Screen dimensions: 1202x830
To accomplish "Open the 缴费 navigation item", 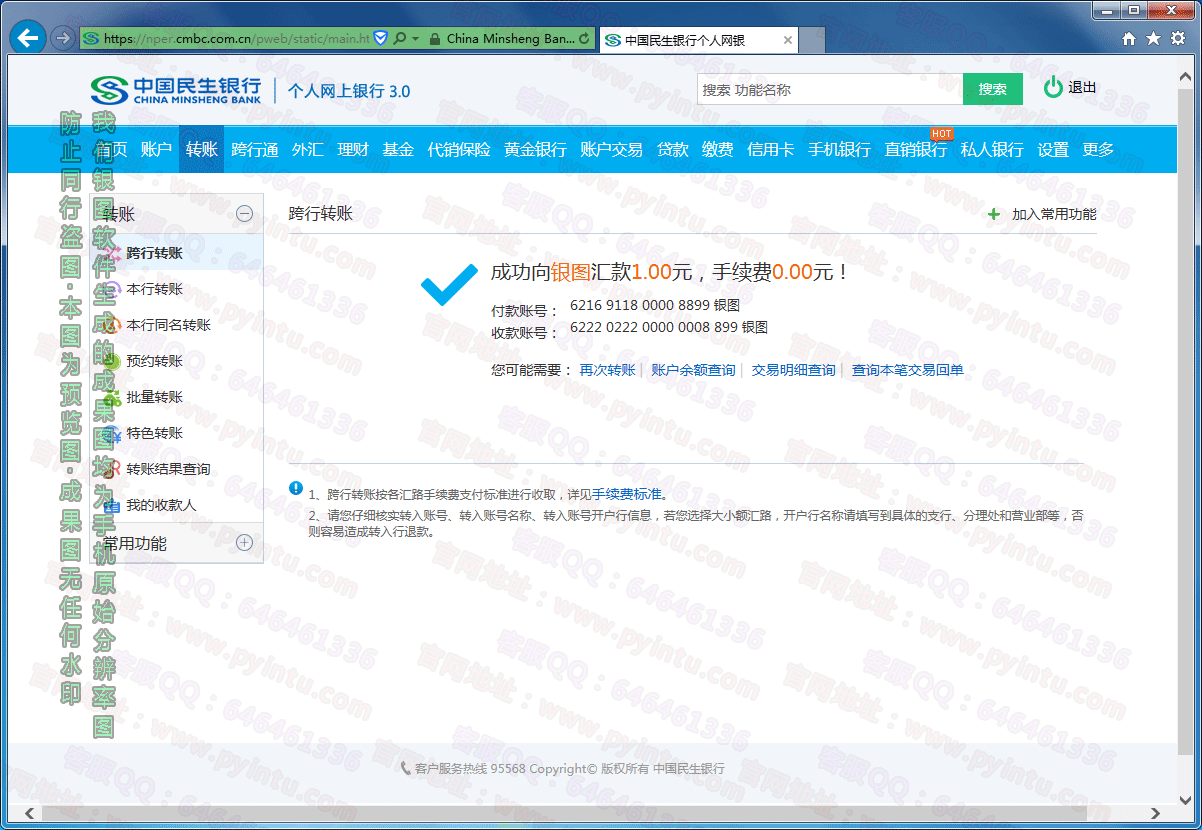I will pos(718,150).
